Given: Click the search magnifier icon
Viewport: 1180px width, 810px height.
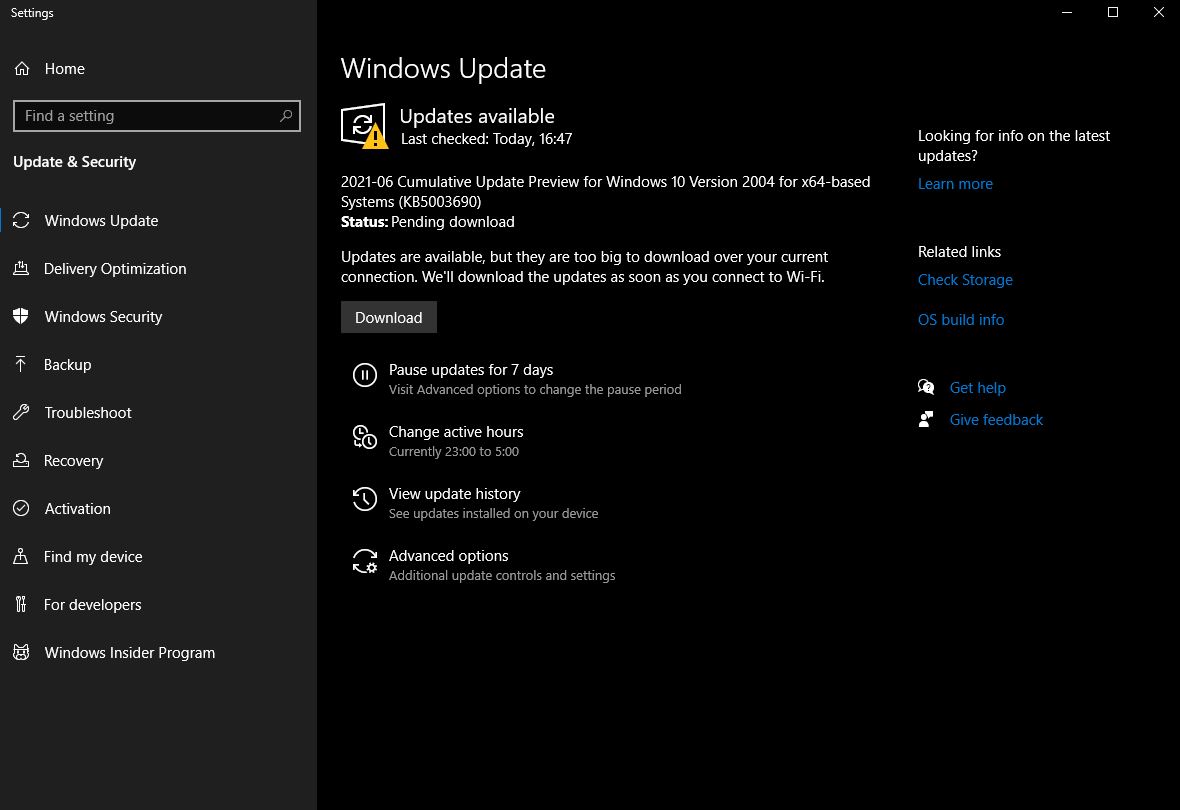Looking at the screenshot, I should coord(286,116).
